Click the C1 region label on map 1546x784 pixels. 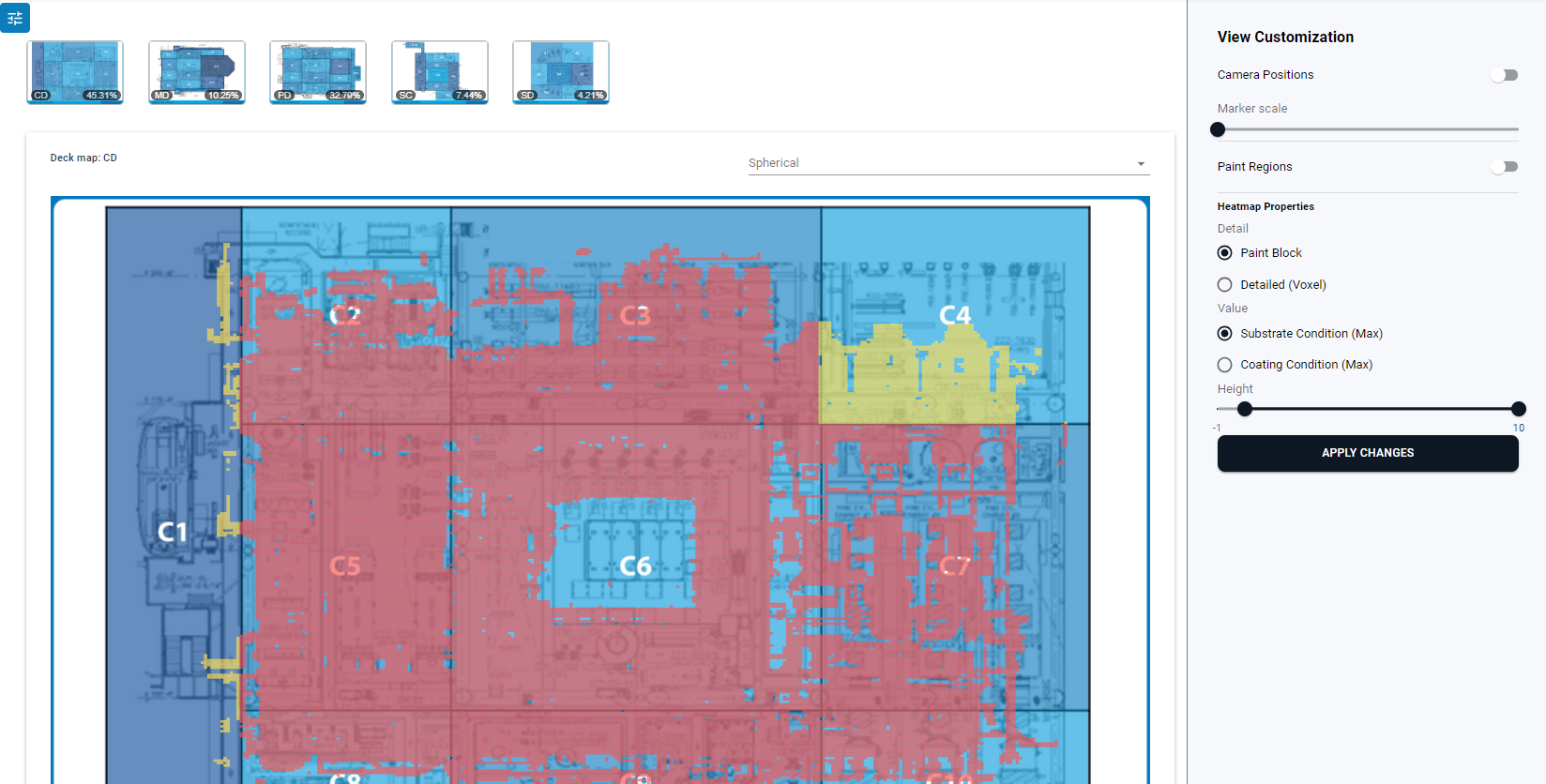pyautogui.click(x=172, y=532)
